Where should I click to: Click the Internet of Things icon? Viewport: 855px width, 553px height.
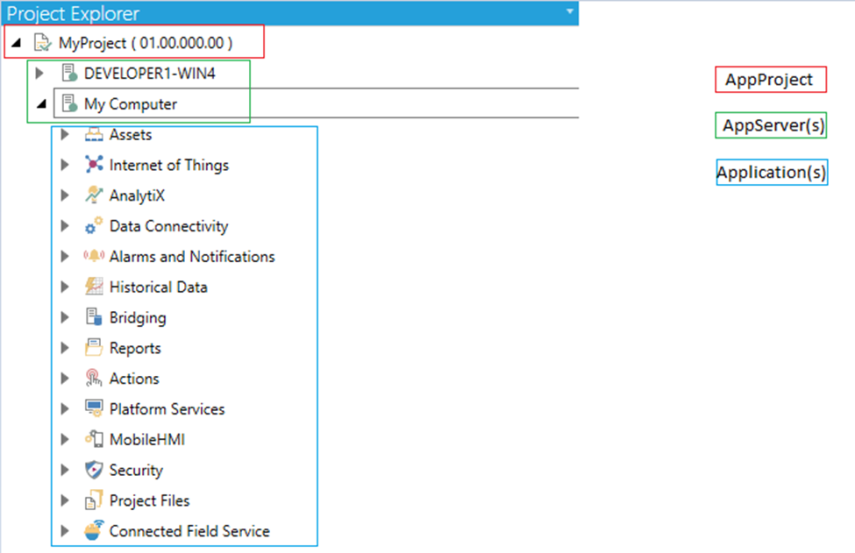pyautogui.click(x=93, y=165)
